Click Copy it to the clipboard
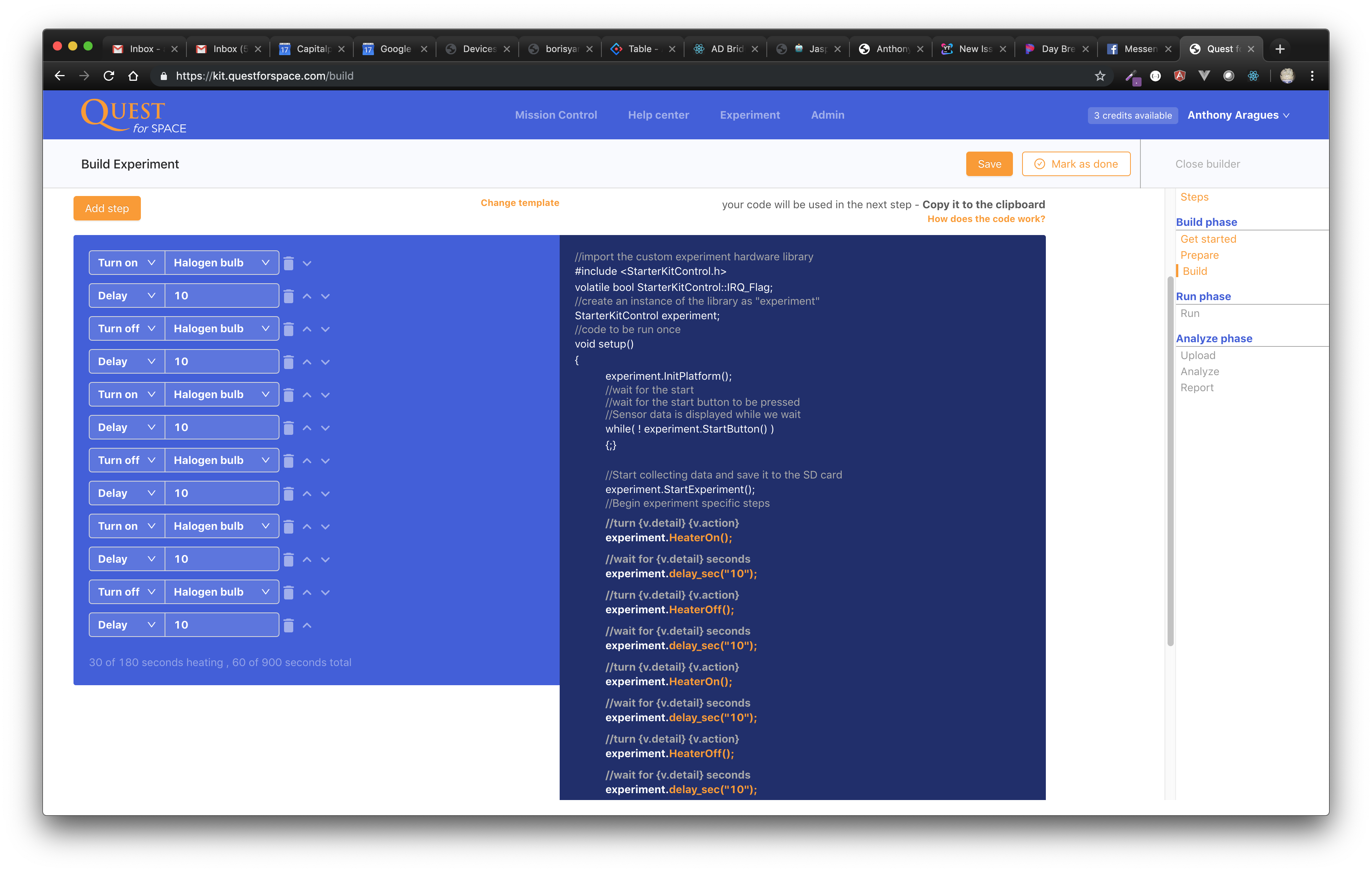The width and height of the screenshot is (1372, 872). (983, 204)
